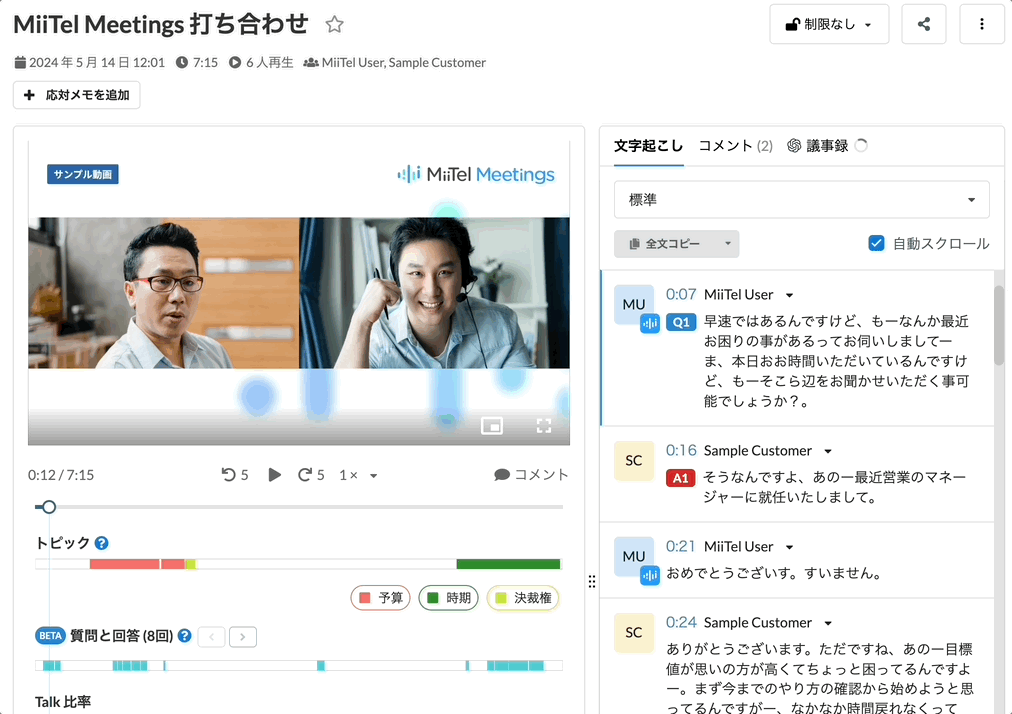The width and height of the screenshot is (1012, 714).
Task: Uncheck the 自動スクロール checkbox
Action: coord(876,243)
